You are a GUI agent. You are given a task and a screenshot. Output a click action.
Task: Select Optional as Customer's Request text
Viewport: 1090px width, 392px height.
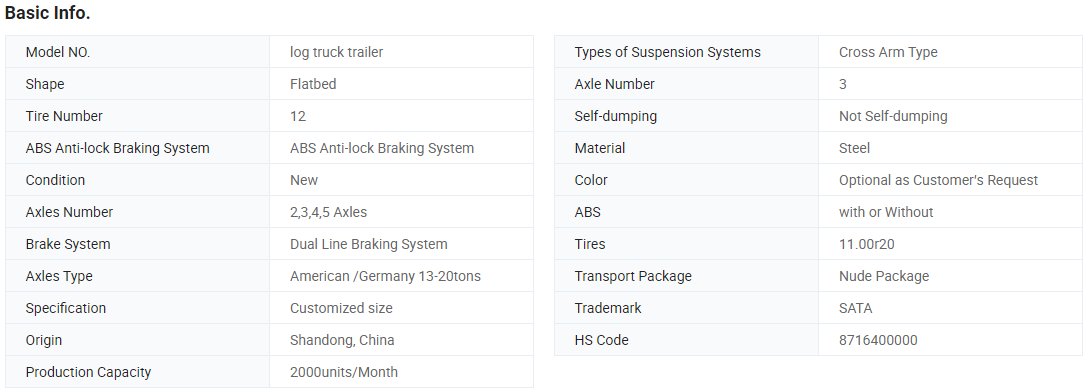point(938,180)
